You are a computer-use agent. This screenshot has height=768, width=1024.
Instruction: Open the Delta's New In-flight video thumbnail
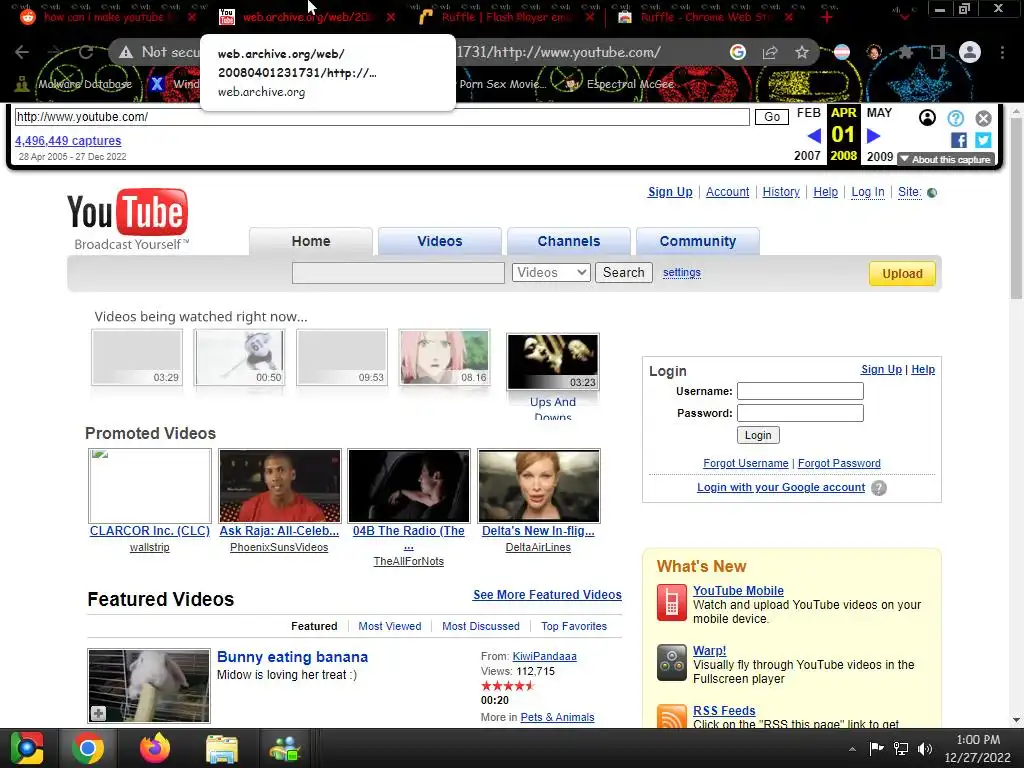click(x=539, y=485)
